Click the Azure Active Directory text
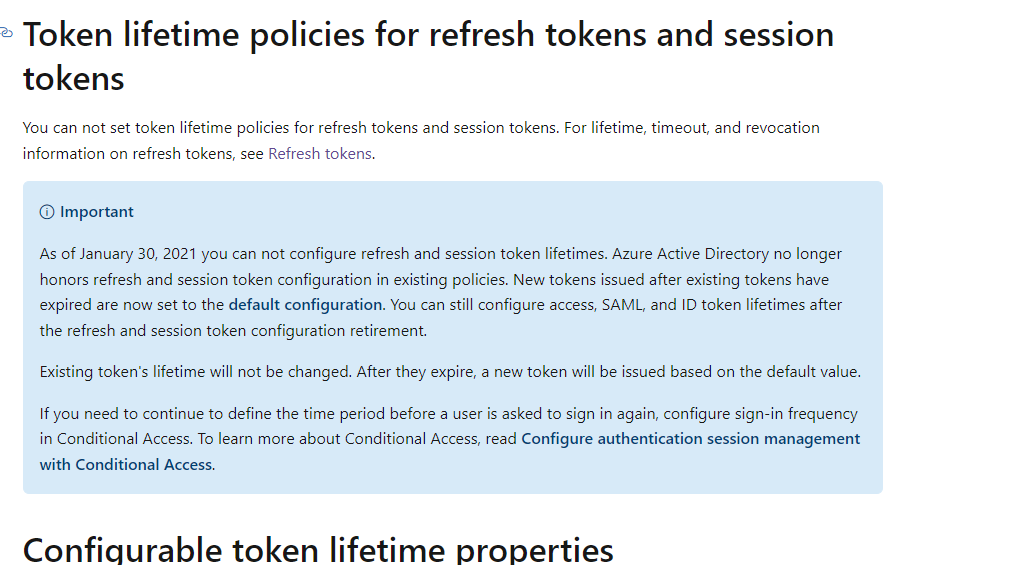The width and height of the screenshot is (1025, 565). coord(690,254)
